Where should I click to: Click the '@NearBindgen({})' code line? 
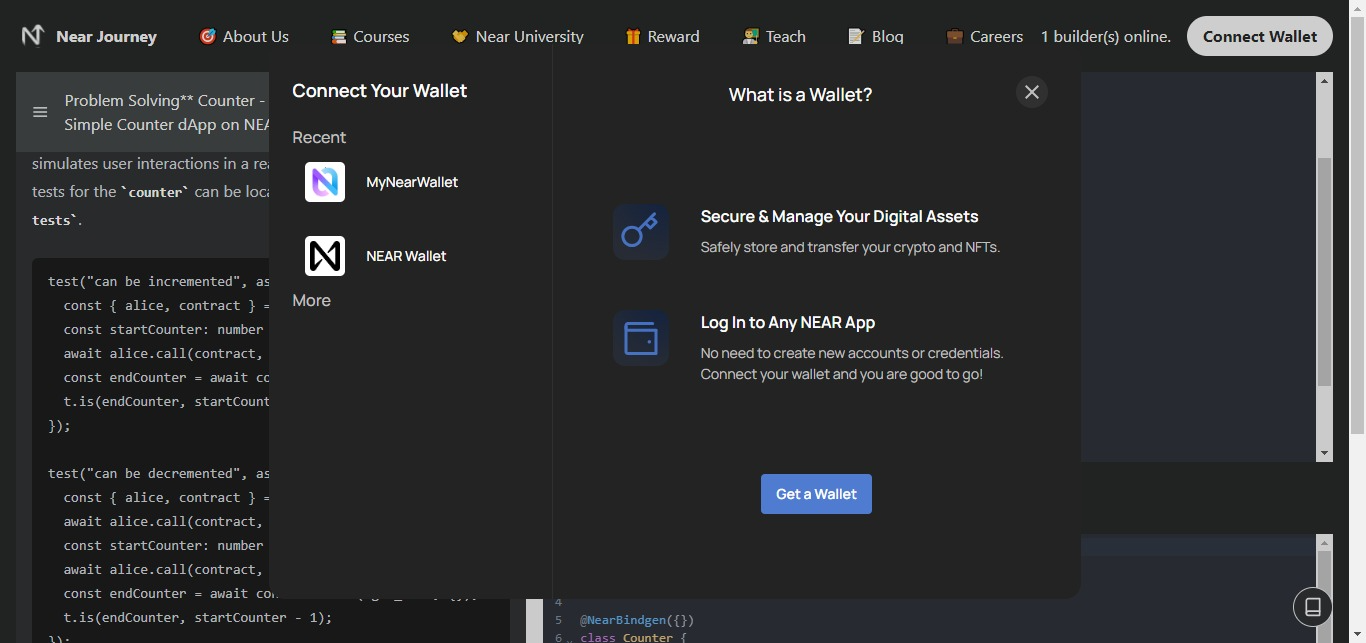(637, 620)
